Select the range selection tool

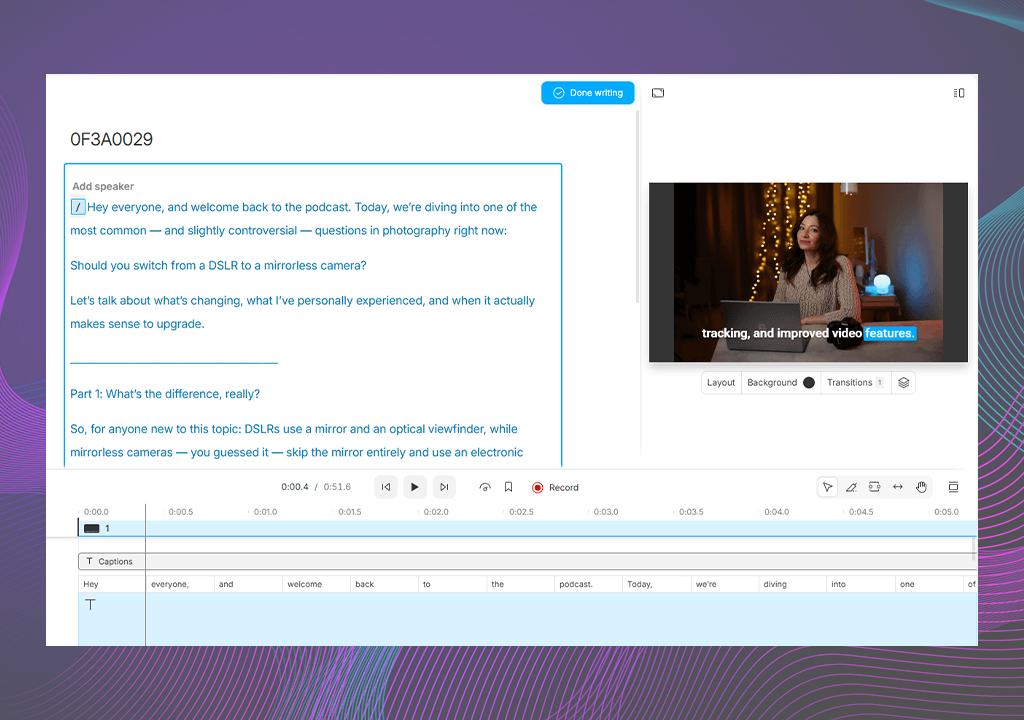click(874, 487)
